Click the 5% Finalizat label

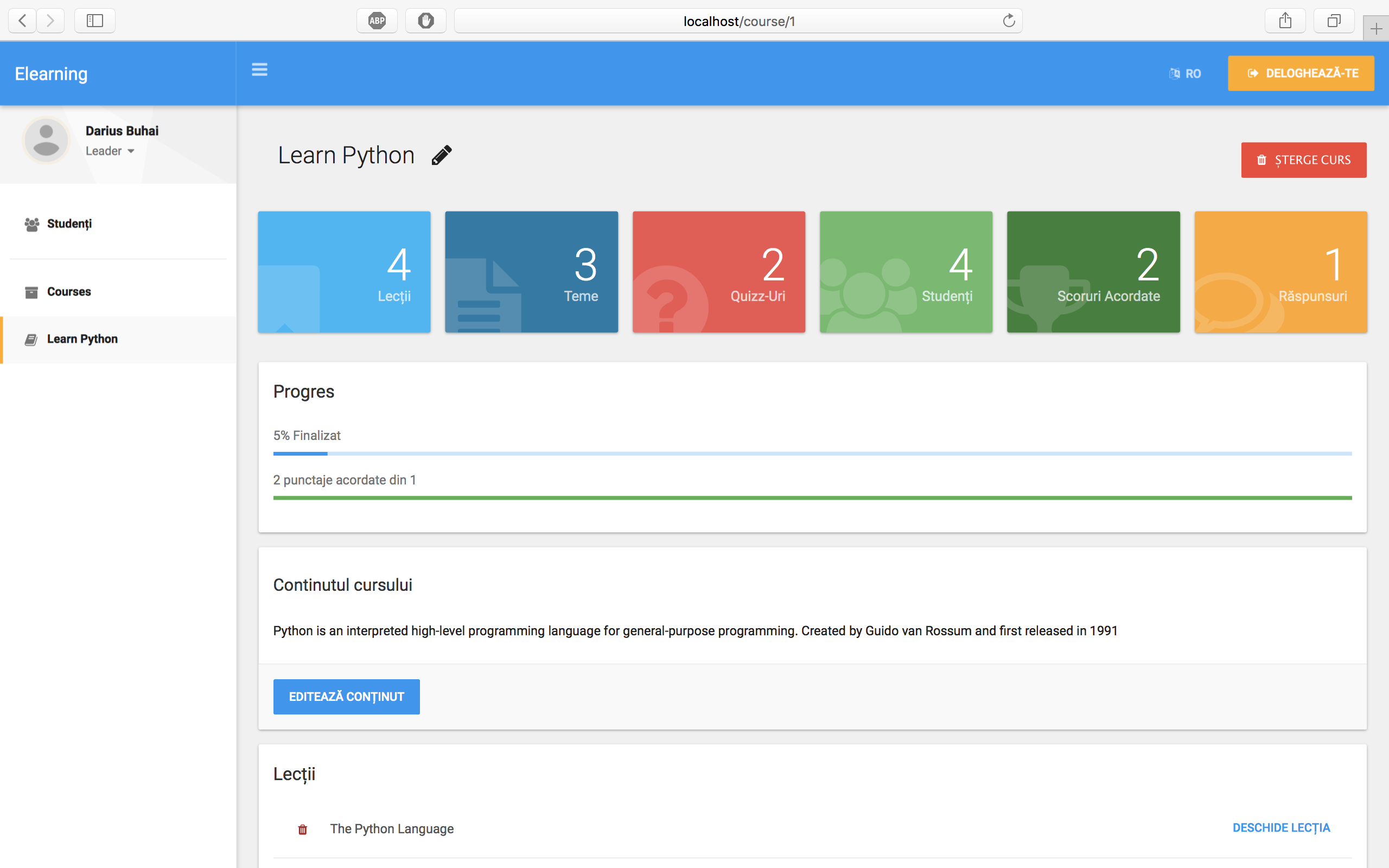[x=307, y=436]
